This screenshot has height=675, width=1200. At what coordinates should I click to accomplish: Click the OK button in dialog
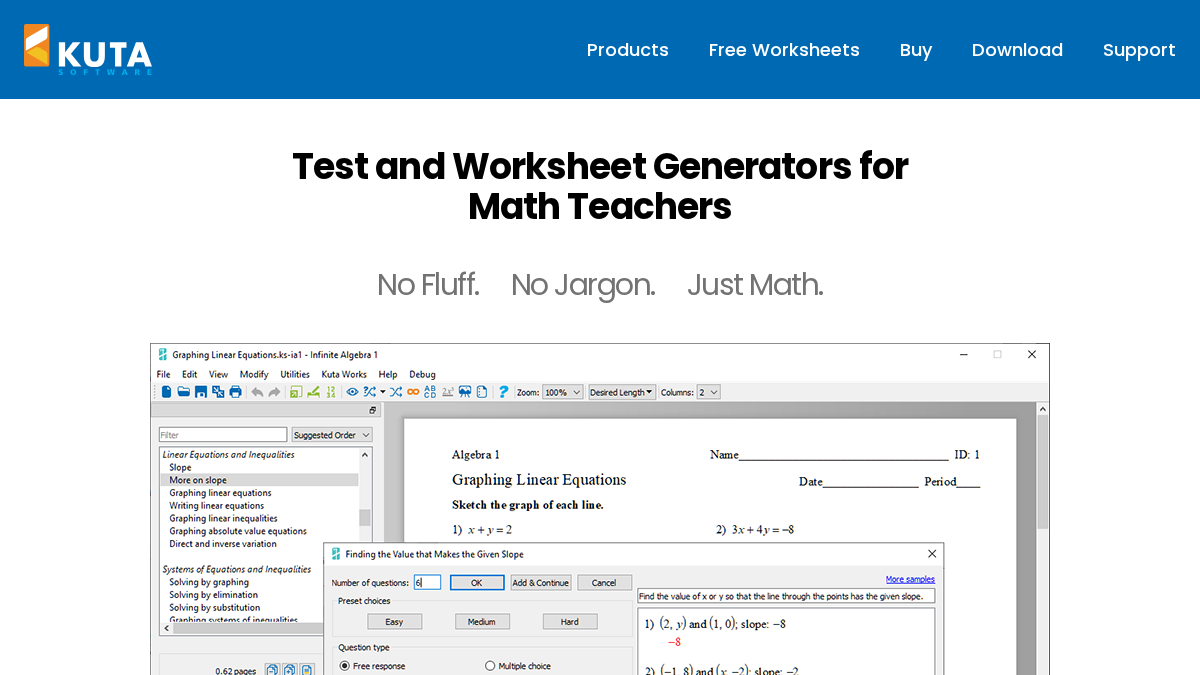pos(476,582)
